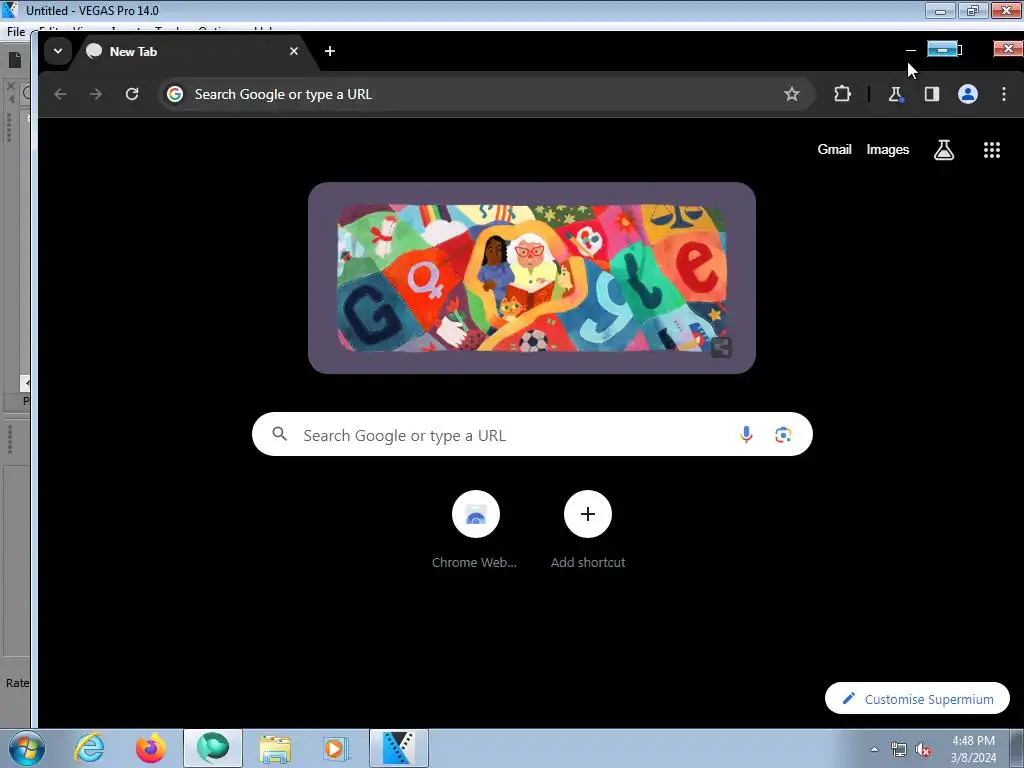This screenshot has width=1024, height=768.
Task: Launch Firefox from taskbar
Action: (x=150, y=748)
